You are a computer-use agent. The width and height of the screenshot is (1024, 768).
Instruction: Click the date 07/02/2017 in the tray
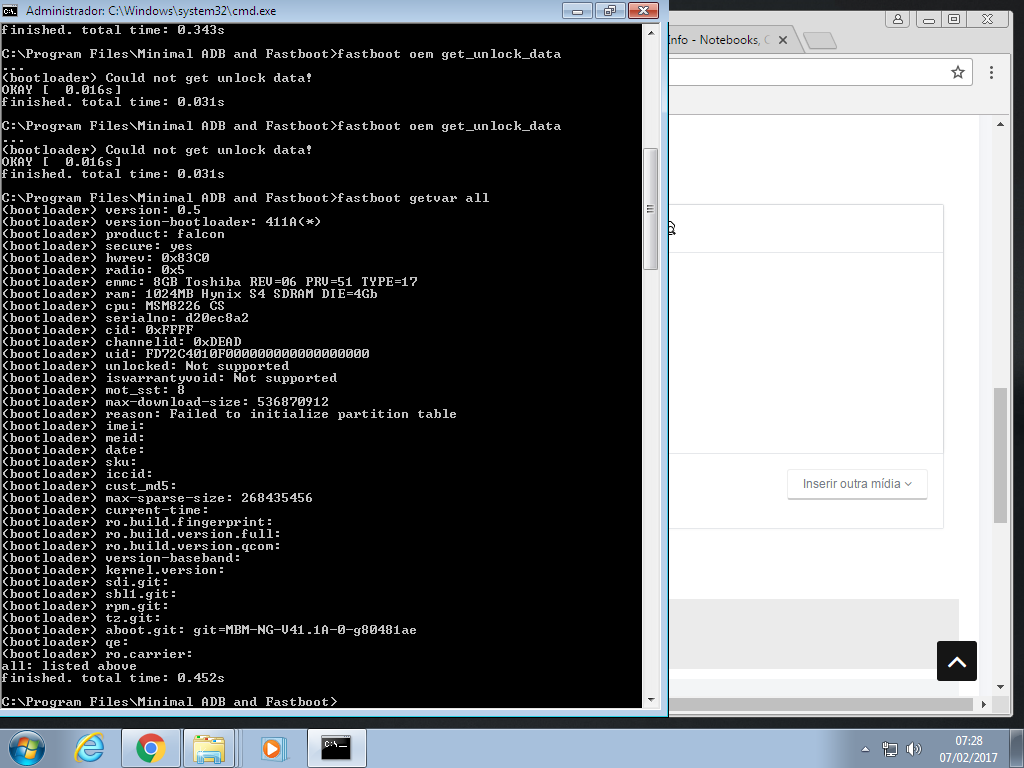968,758
